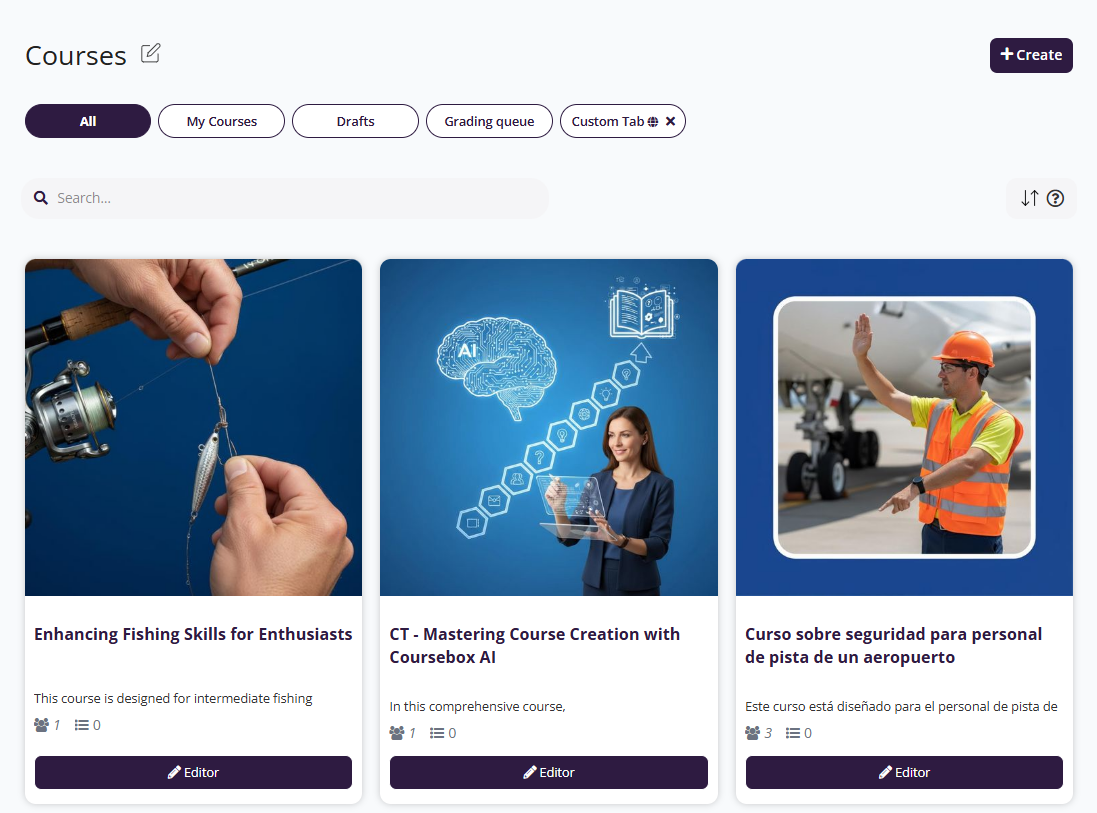Click learners icon on fishing course card
The height and width of the screenshot is (813, 1097).
click(41, 725)
